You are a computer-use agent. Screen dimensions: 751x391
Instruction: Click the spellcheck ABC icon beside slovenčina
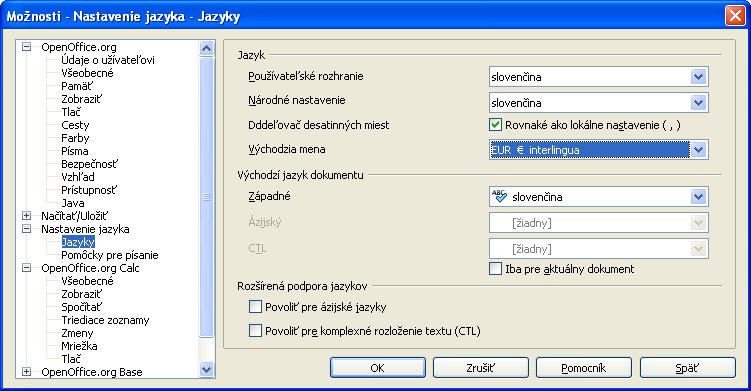pyautogui.click(x=499, y=196)
